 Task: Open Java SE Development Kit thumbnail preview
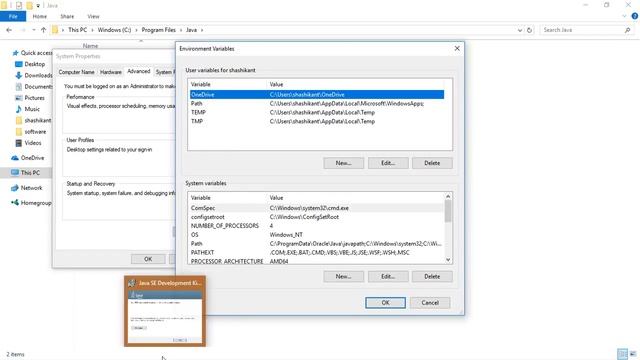click(165, 311)
